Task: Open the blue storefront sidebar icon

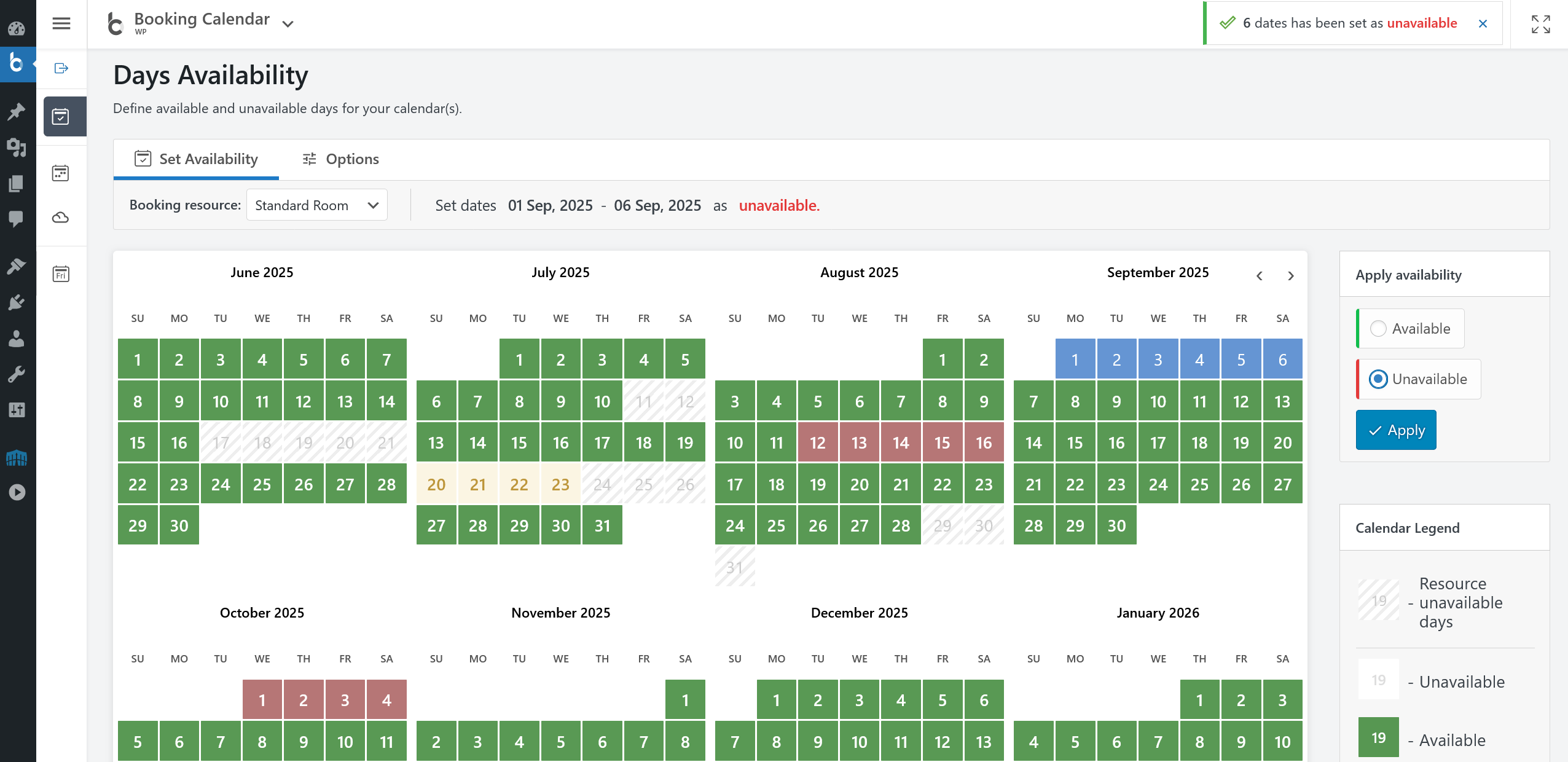Action: pyautogui.click(x=17, y=457)
